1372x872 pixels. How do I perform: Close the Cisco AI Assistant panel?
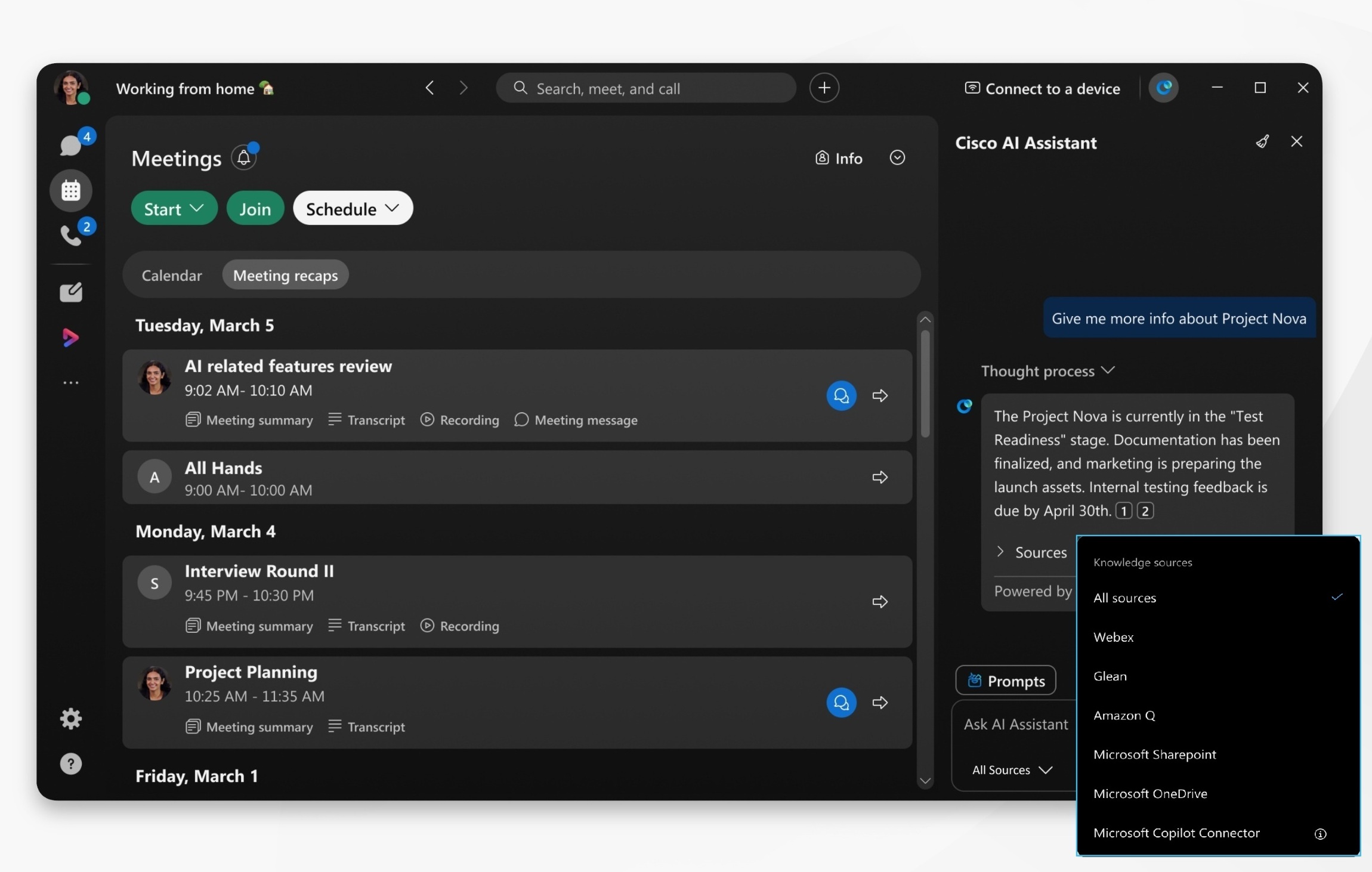pos(1296,141)
